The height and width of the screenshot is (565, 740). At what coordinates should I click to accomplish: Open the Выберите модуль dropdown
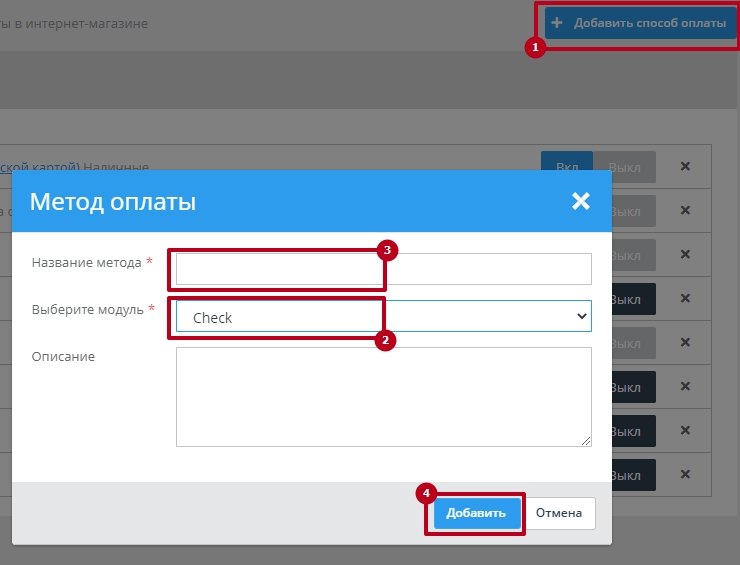[x=384, y=317]
